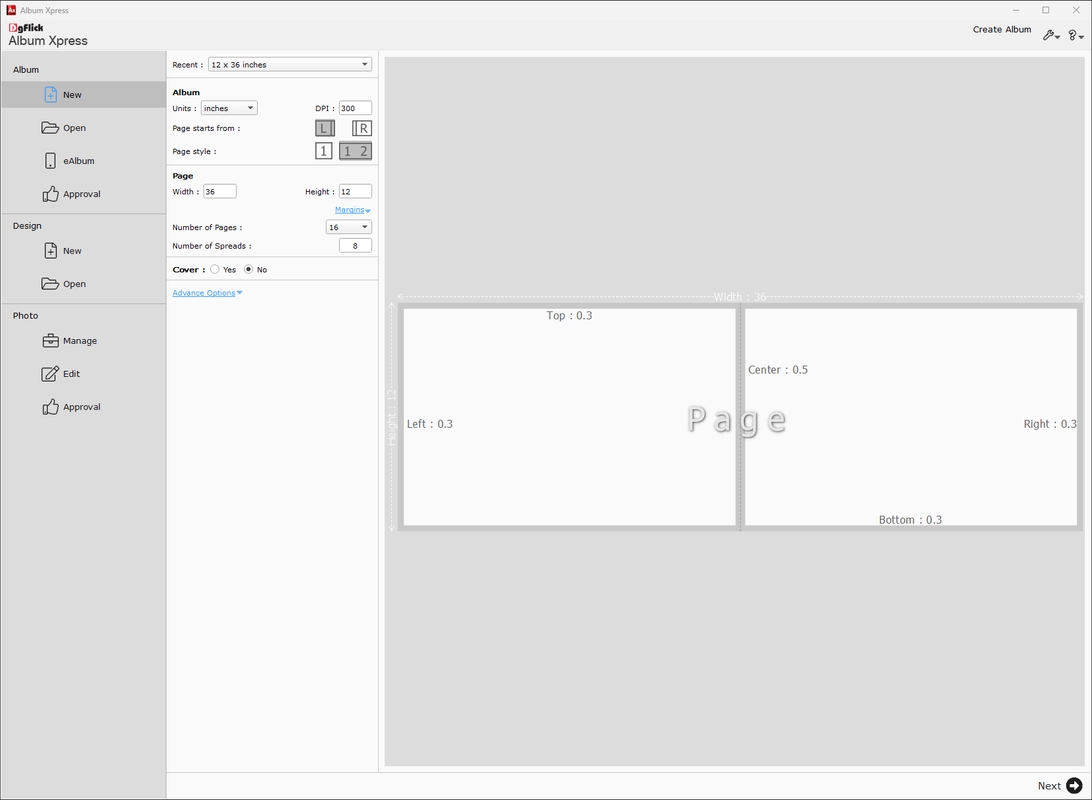Click the DgFlick logo
The image size is (1092, 800).
tap(26, 28)
